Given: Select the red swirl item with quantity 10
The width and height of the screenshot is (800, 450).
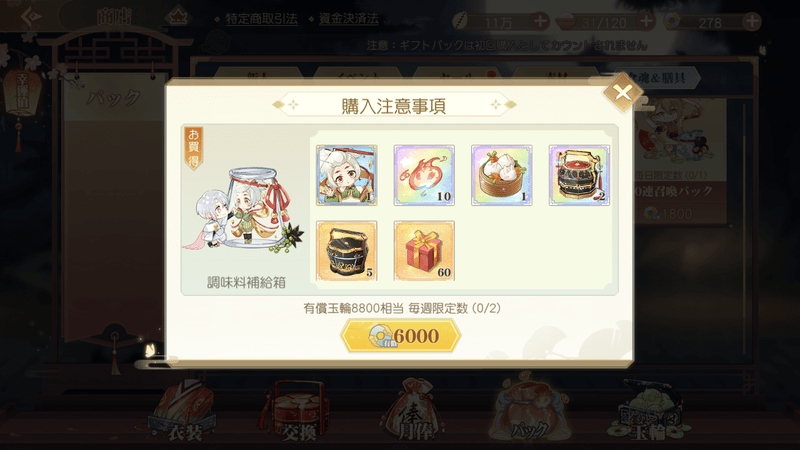Looking at the screenshot, I should pos(424,175).
